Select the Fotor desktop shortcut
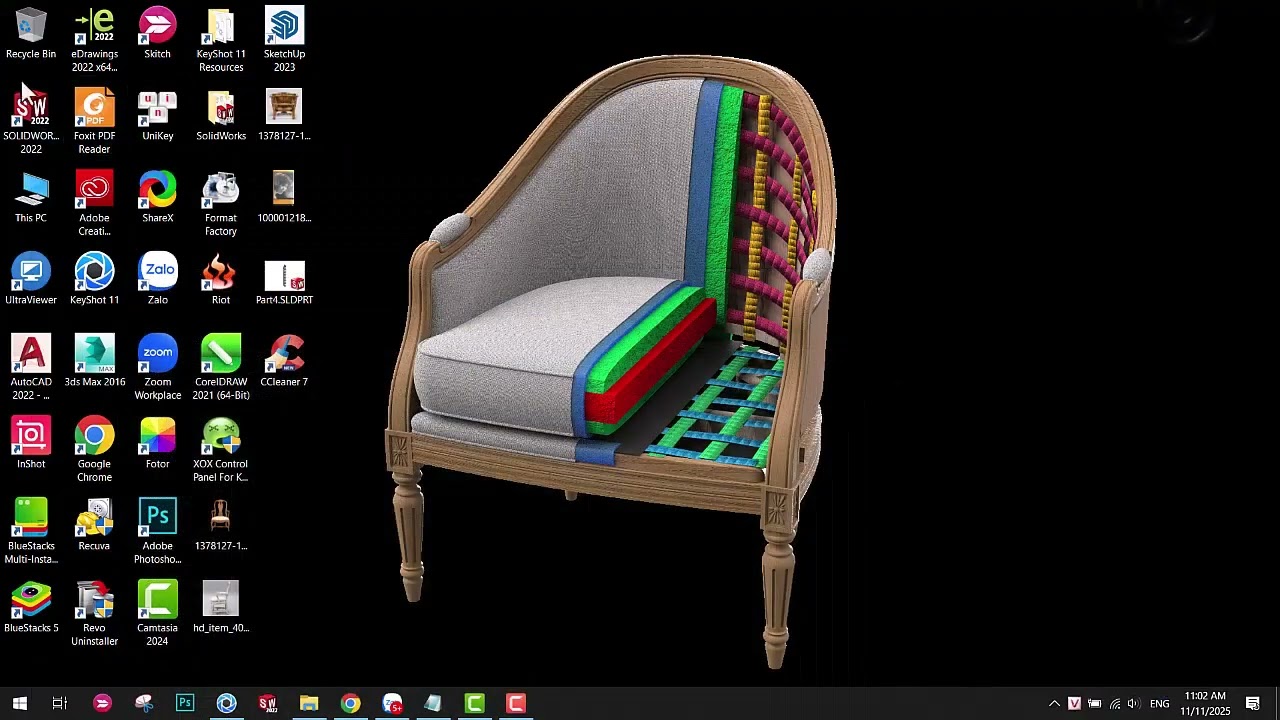The image size is (1280, 720). point(157,444)
